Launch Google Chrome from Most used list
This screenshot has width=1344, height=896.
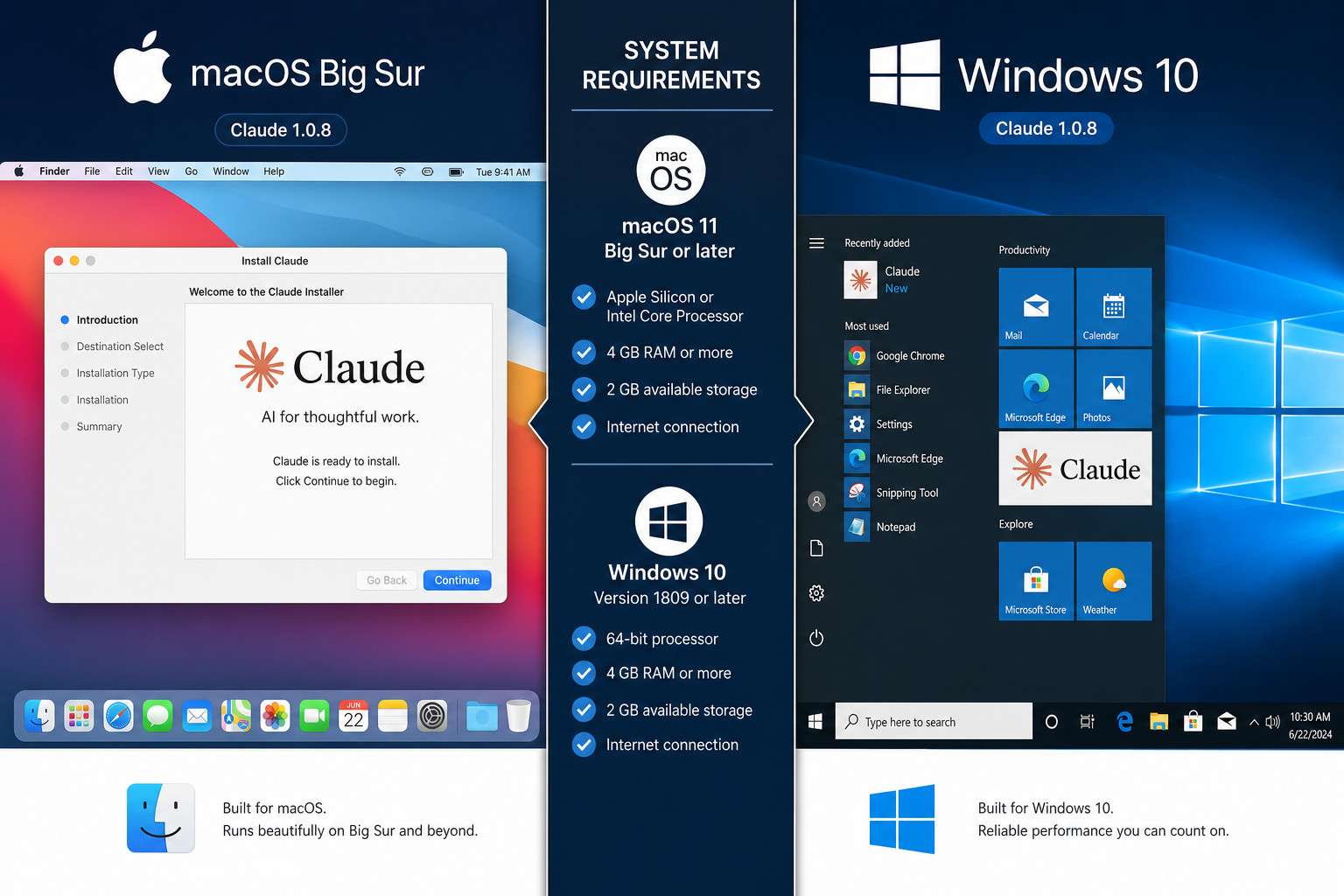pyautogui.click(x=894, y=356)
